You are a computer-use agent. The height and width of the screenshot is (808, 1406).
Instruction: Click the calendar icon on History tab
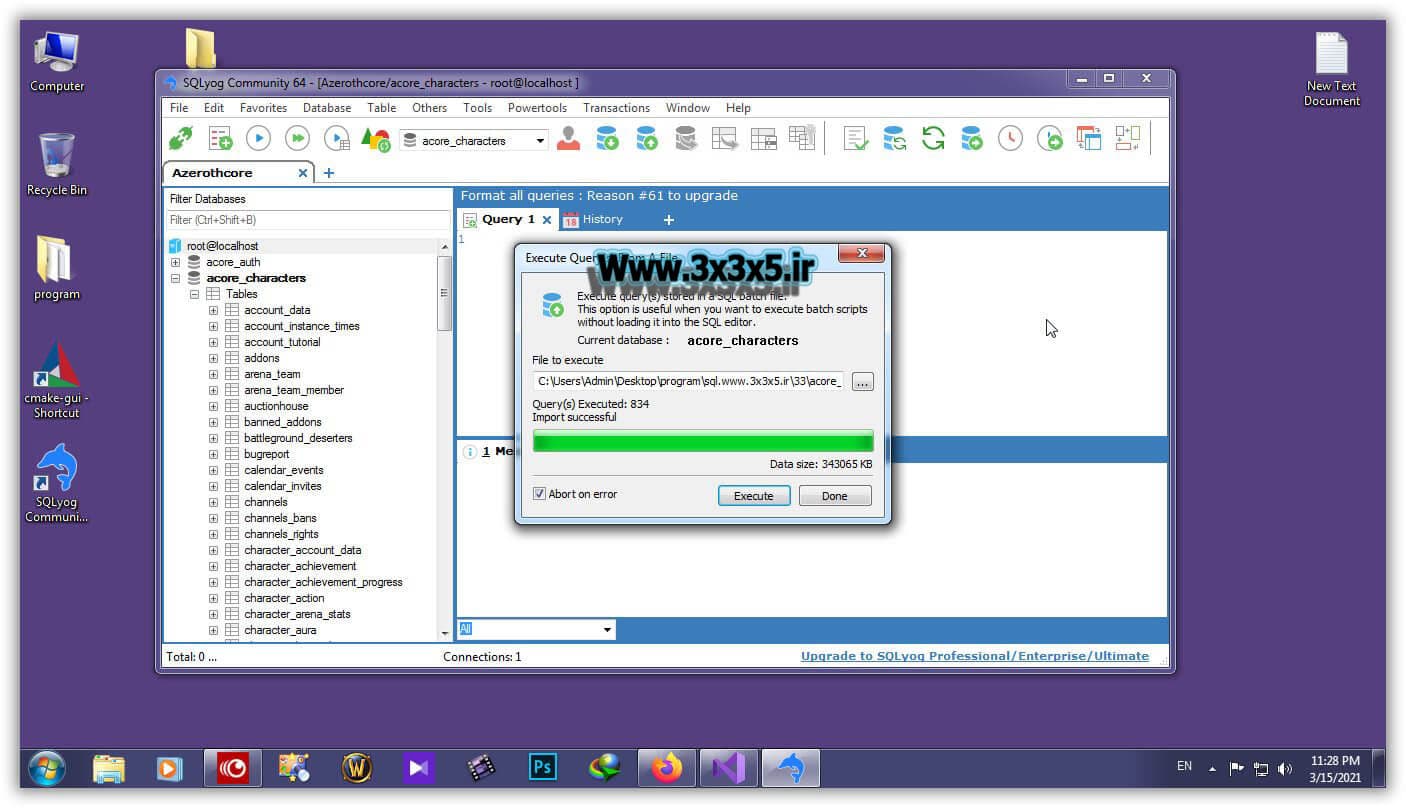571,220
